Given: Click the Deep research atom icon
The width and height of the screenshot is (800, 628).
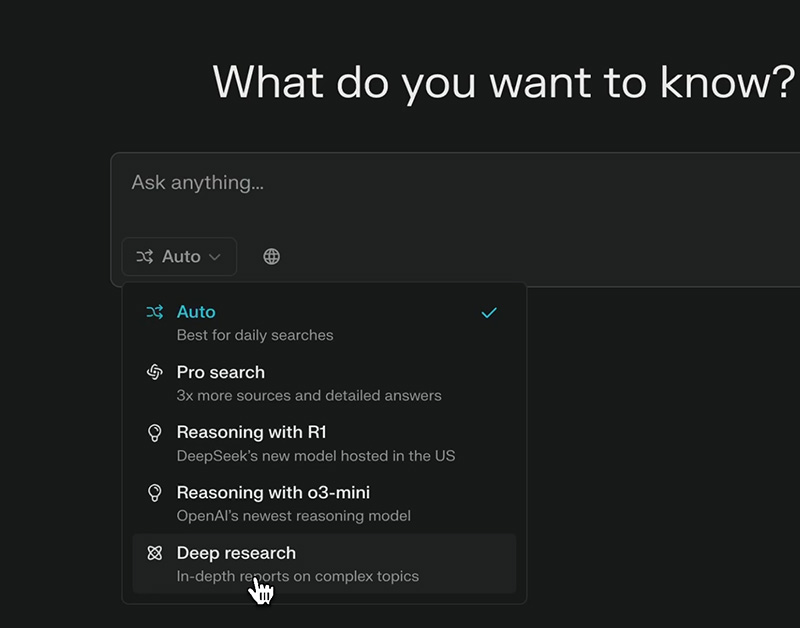Looking at the screenshot, I should pos(155,553).
